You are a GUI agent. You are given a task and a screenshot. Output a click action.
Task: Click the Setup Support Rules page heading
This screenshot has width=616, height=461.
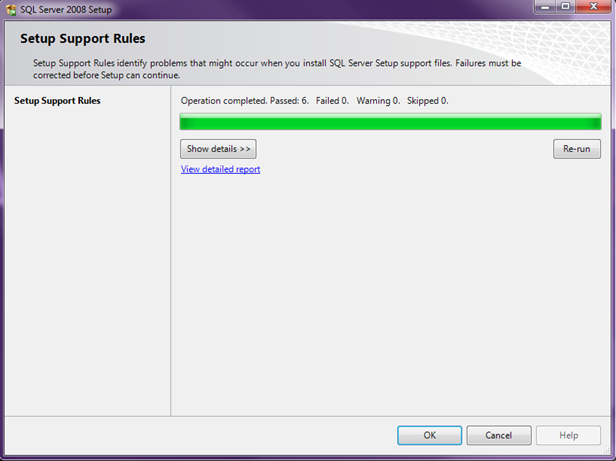click(83, 39)
